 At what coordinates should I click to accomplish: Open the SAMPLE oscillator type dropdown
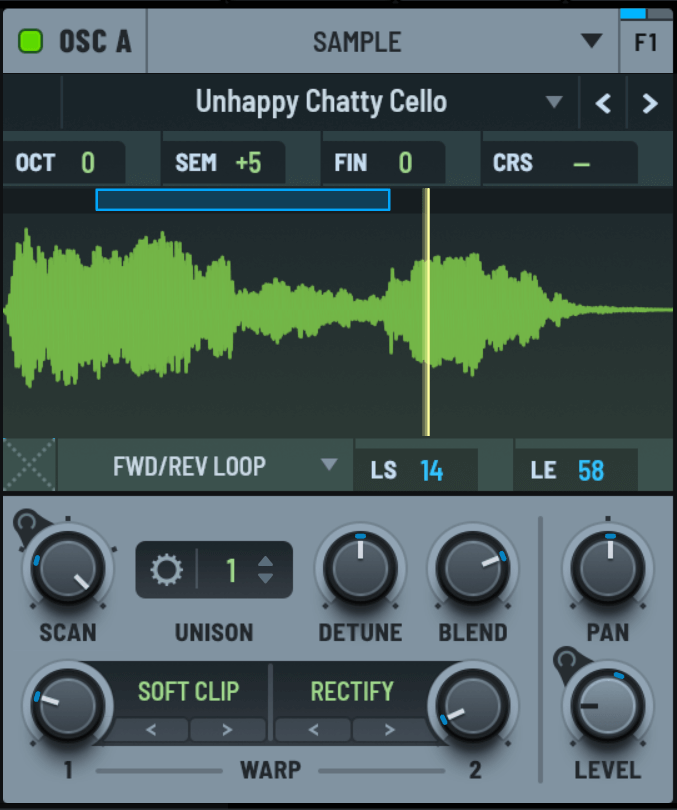coord(592,41)
